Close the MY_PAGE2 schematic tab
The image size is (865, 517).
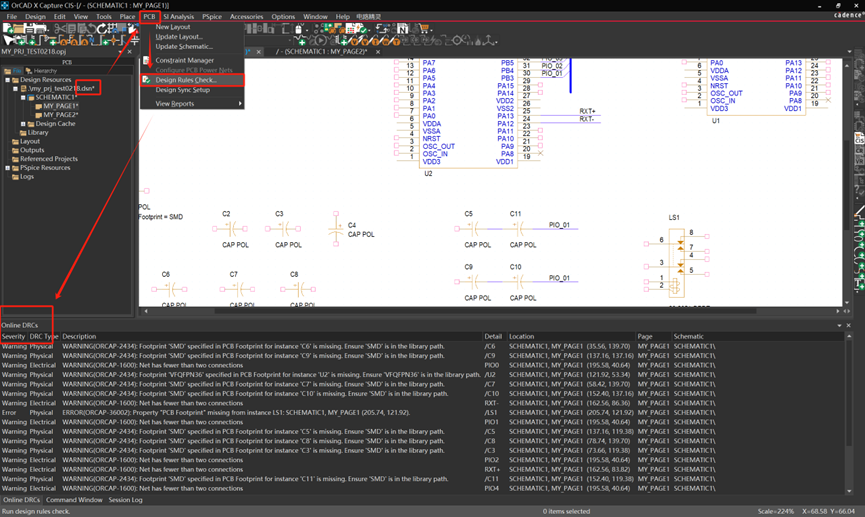point(378,52)
